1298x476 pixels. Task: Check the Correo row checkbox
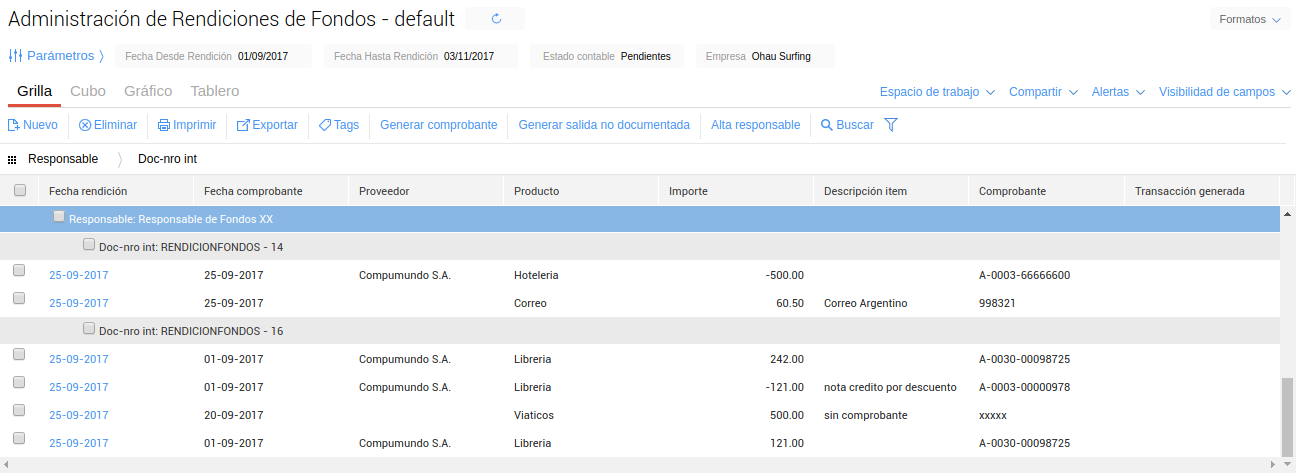pos(19,298)
